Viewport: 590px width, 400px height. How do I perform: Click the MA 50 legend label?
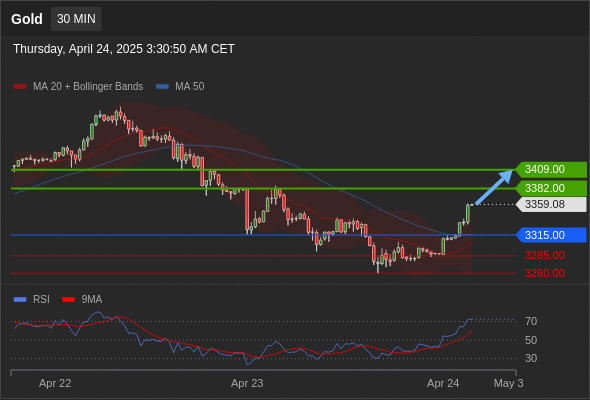tap(190, 87)
